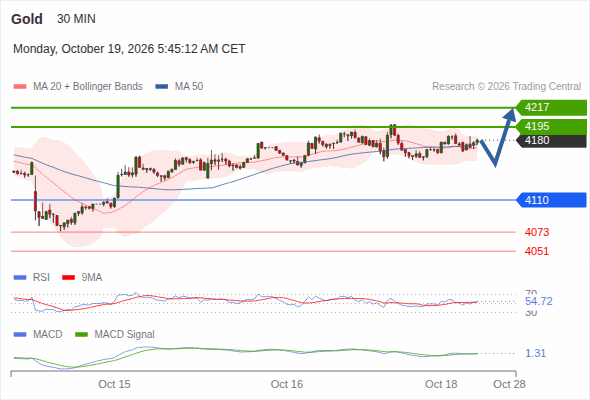Click the RSI legend label
Image resolution: width=590 pixels, height=400 pixels.
coord(41,277)
